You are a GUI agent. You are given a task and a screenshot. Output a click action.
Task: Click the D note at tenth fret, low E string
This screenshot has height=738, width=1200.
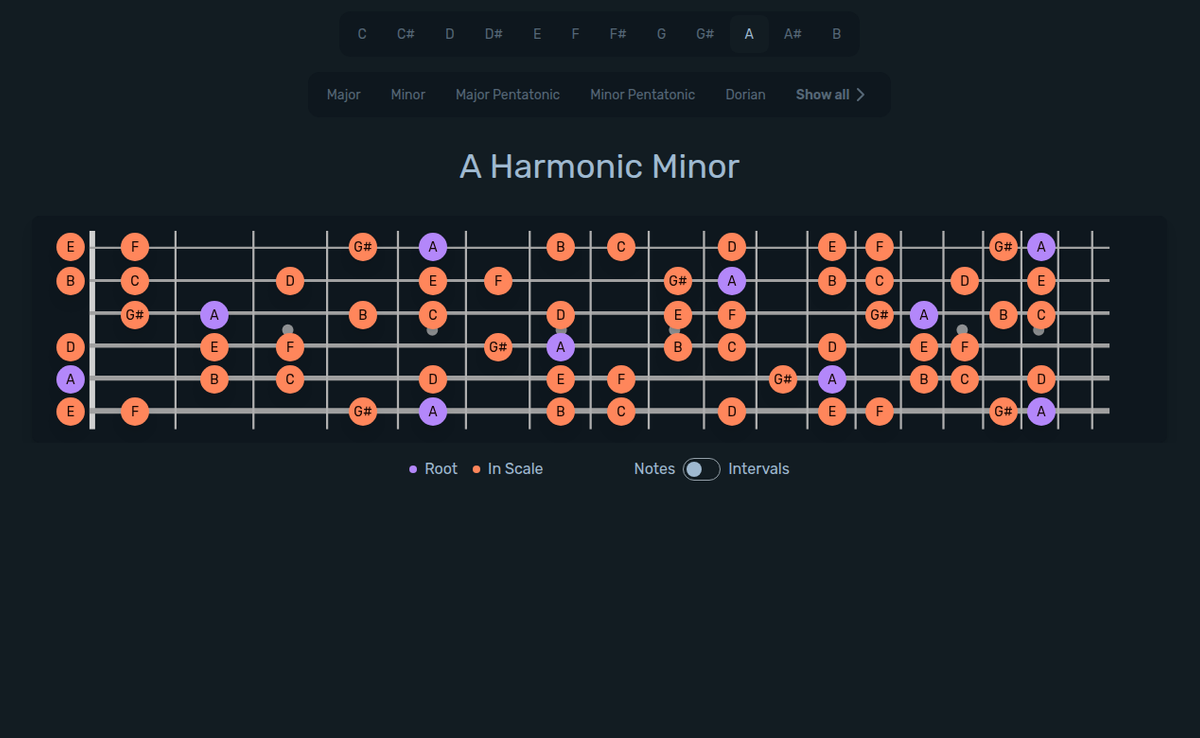(733, 411)
